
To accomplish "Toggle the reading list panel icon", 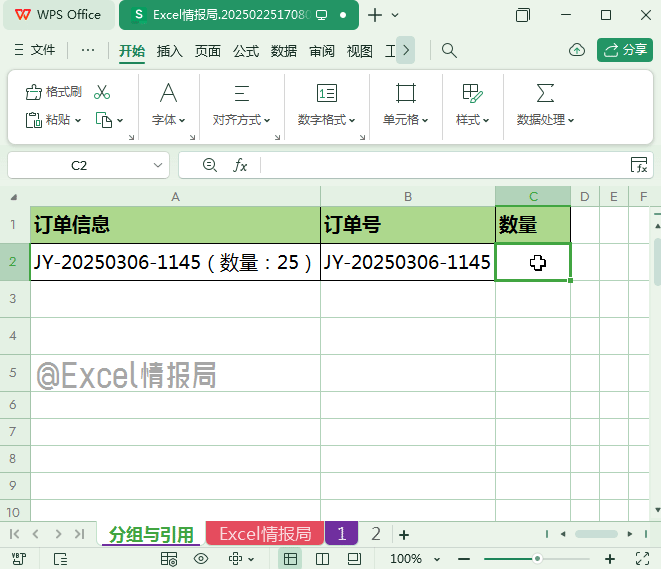I will [60, 559].
